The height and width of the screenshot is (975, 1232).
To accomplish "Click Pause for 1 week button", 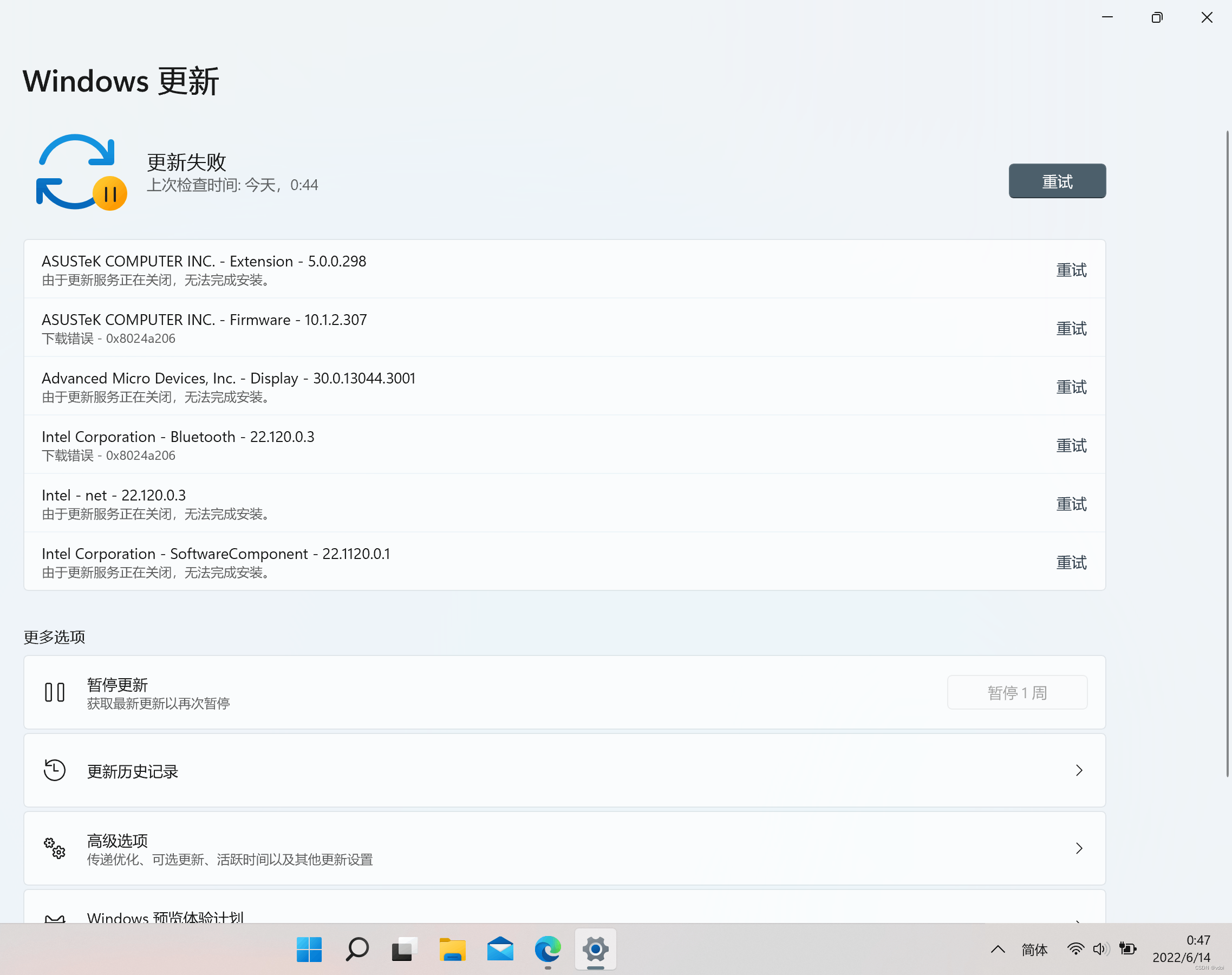I will pos(1017,692).
